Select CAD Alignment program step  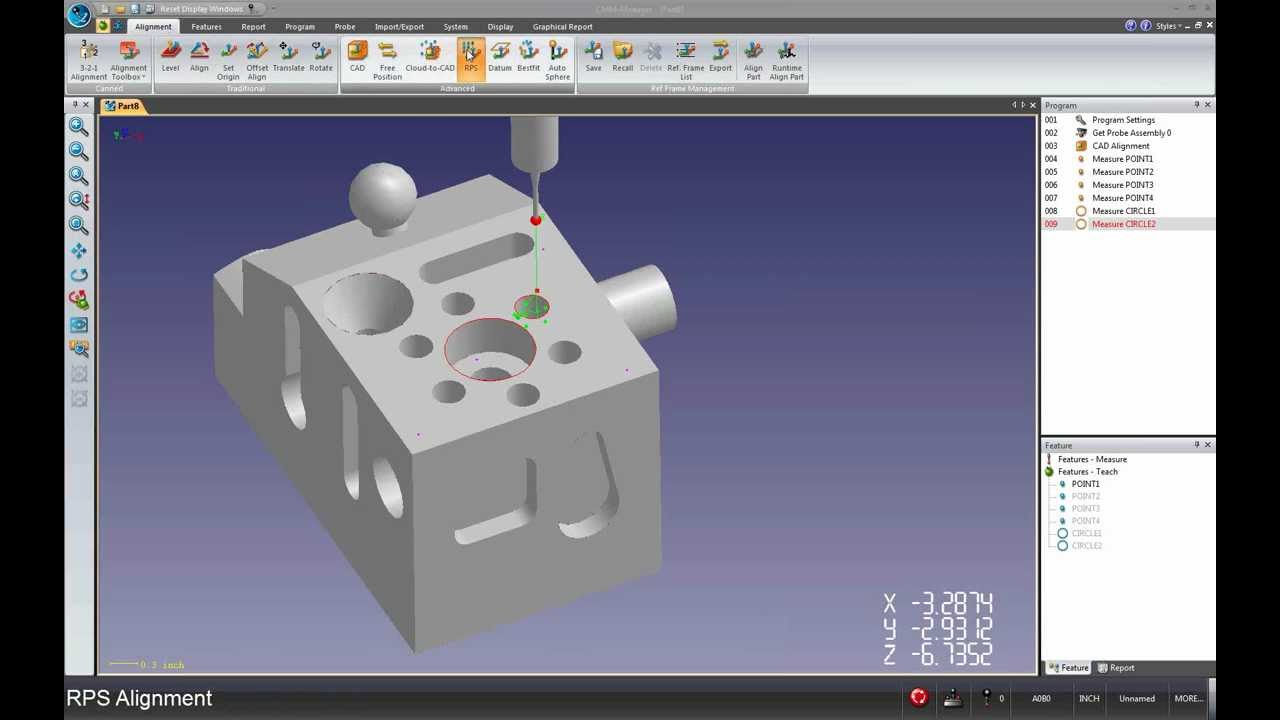pyautogui.click(x=1128, y=146)
